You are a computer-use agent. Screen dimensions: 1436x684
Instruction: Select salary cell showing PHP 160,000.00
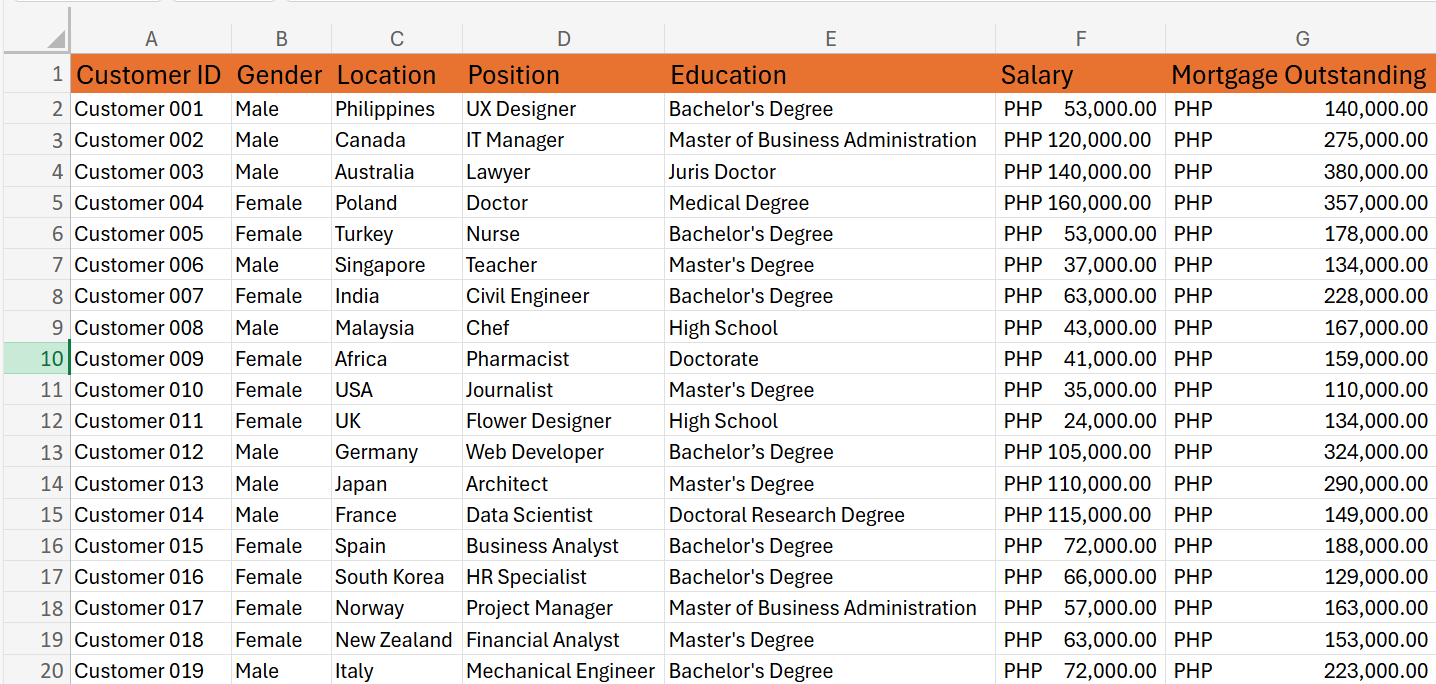coord(1078,203)
